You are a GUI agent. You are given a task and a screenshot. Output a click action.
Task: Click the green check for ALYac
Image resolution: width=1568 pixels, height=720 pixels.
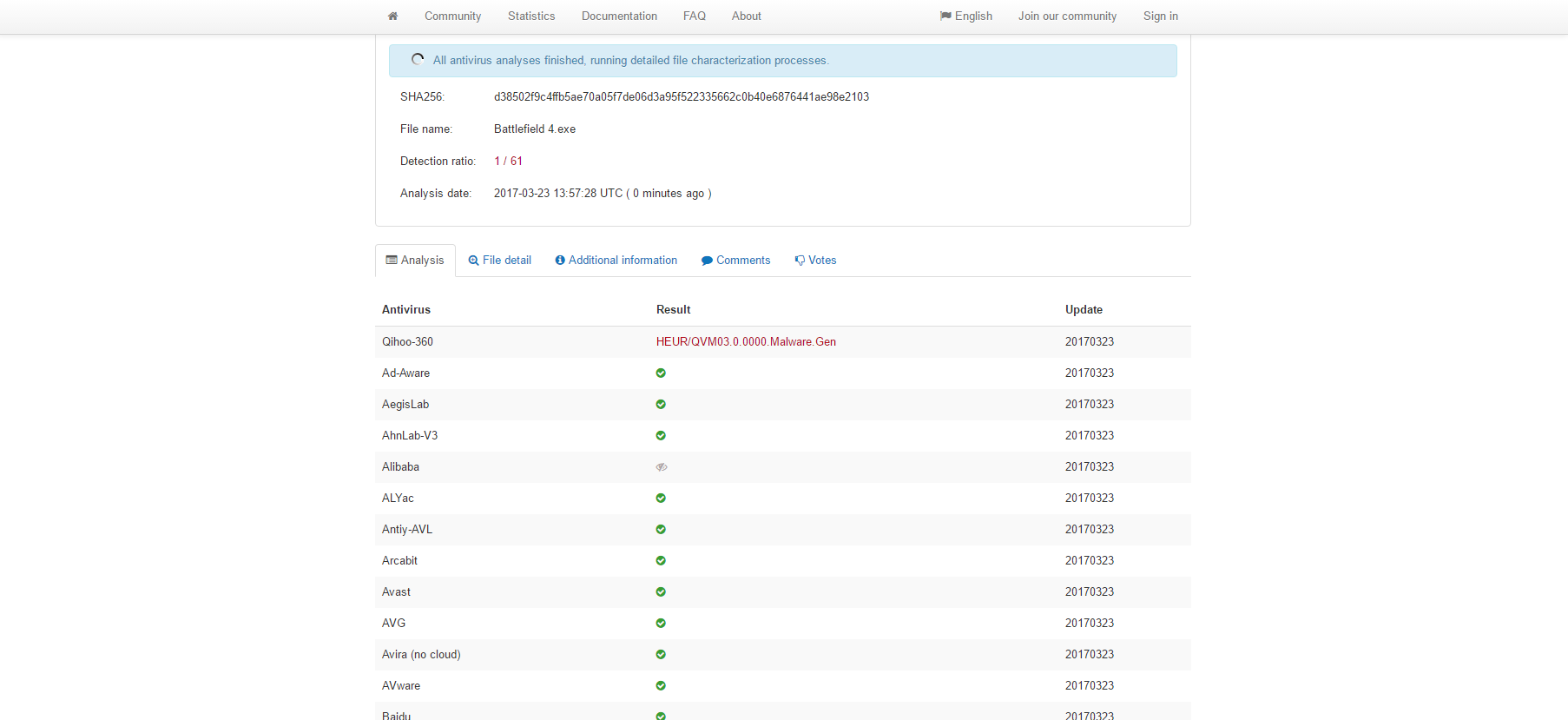tap(661, 499)
